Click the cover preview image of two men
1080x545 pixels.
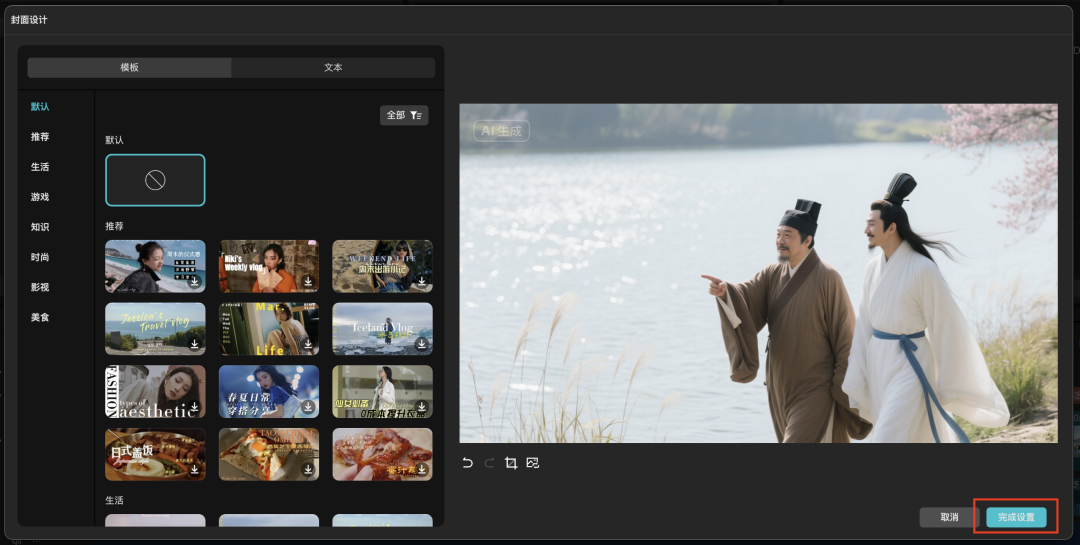point(758,273)
